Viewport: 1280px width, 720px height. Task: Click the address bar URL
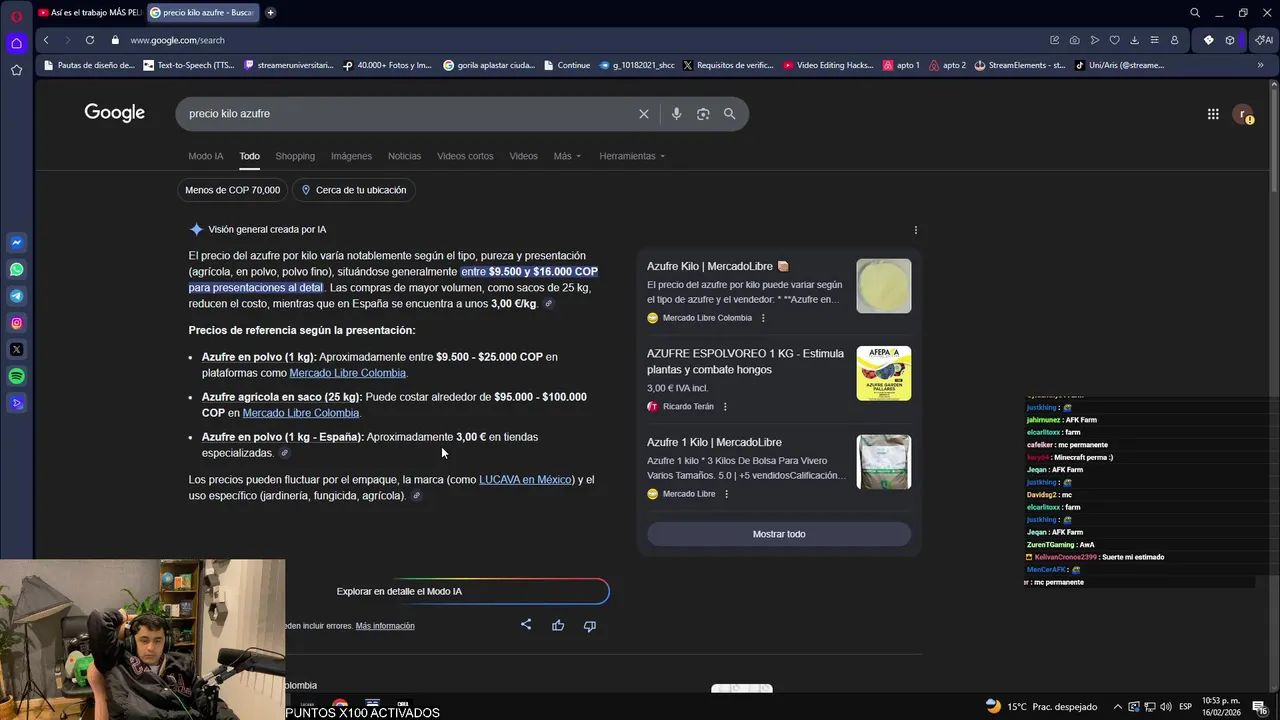click(x=177, y=40)
